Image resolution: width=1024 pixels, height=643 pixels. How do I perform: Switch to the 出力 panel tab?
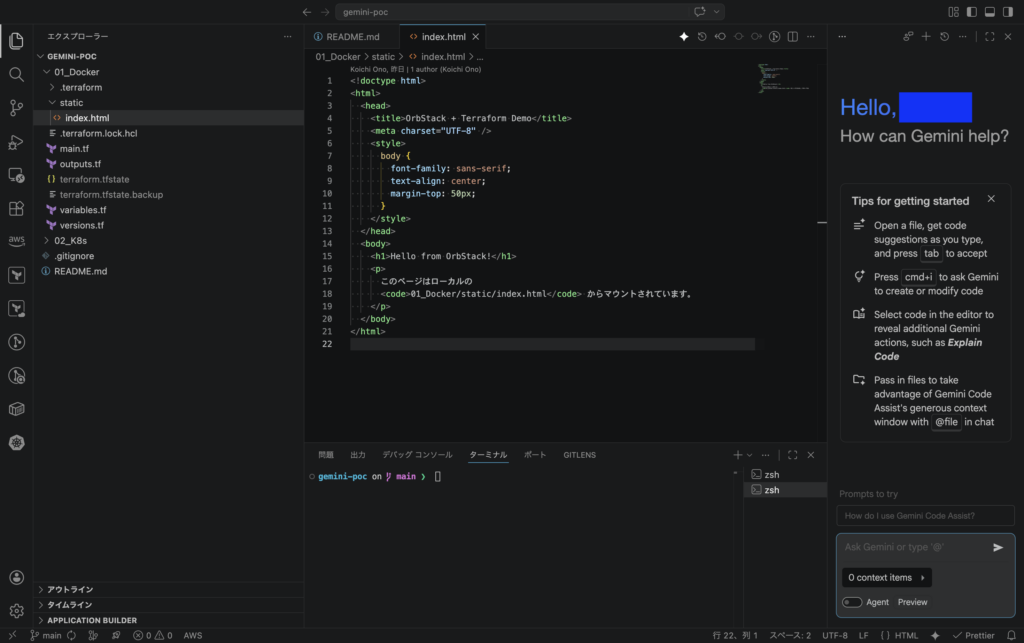357,455
